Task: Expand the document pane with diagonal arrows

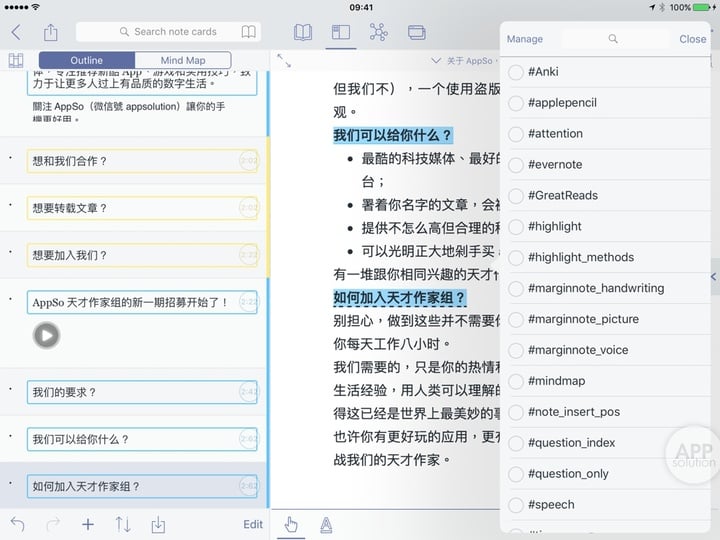Action: [x=284, y=61]
